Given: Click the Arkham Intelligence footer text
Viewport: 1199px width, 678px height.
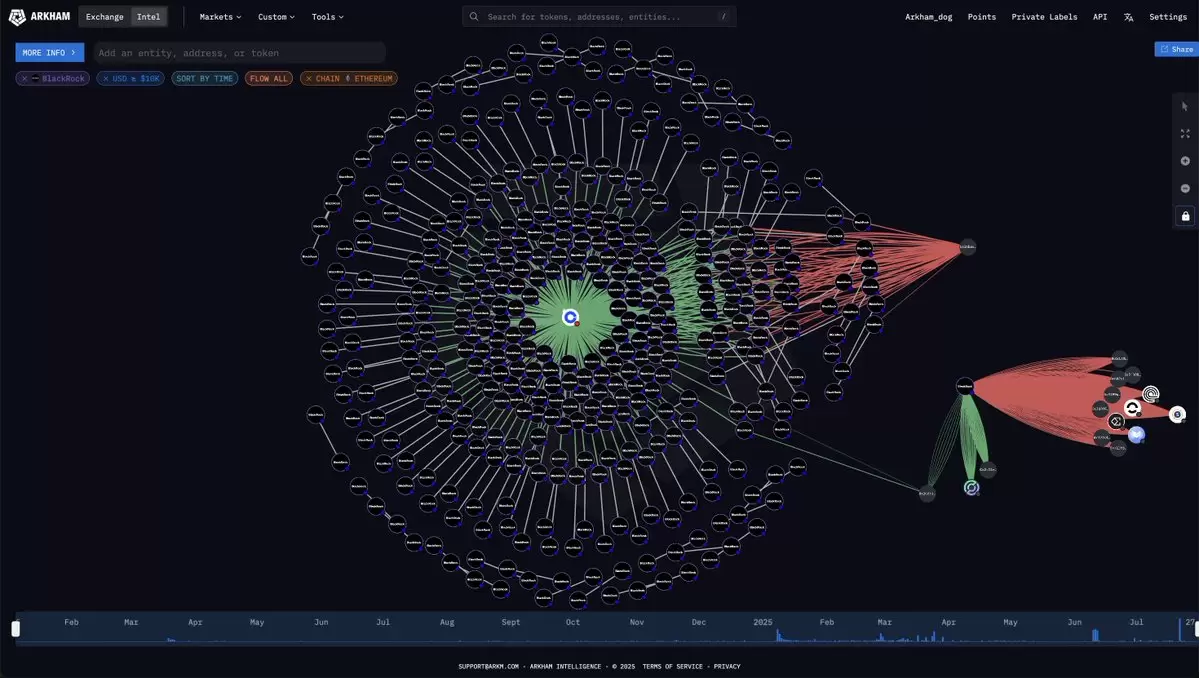Looking at the screenshot, I should pyautogui.click(x=566, y=667).
